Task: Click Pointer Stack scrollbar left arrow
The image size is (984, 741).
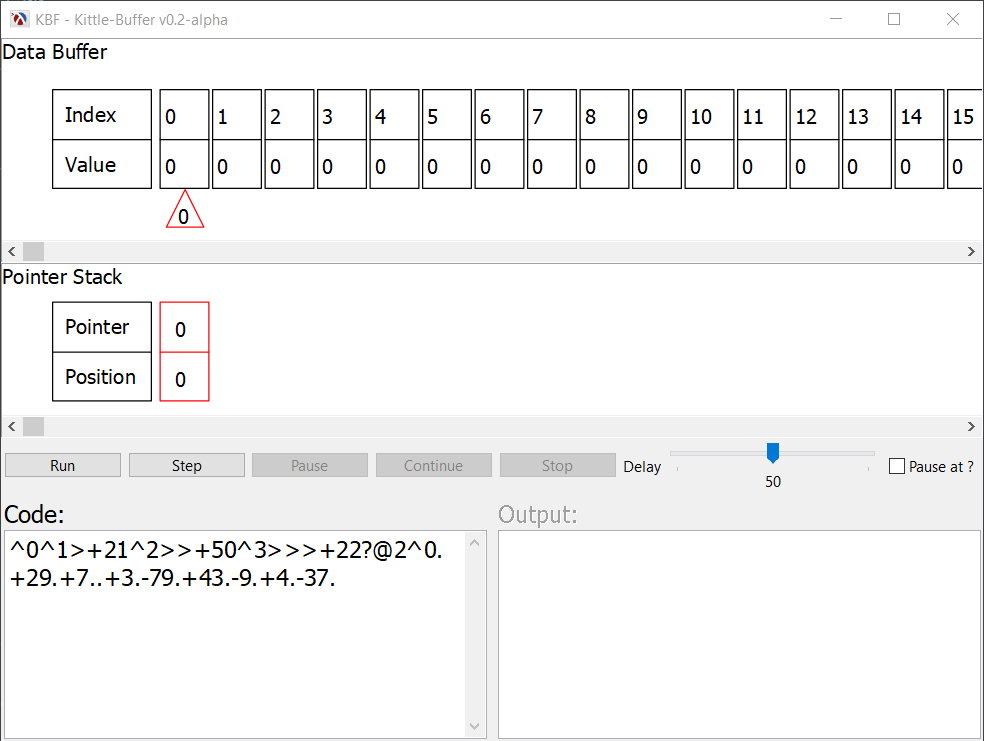Action: pyautogui.click(x=12, y=427)
